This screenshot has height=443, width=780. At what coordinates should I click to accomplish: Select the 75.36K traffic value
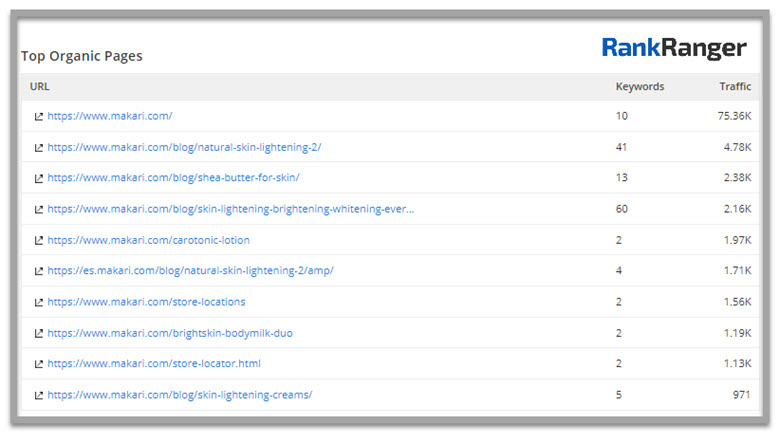[734, 116]
